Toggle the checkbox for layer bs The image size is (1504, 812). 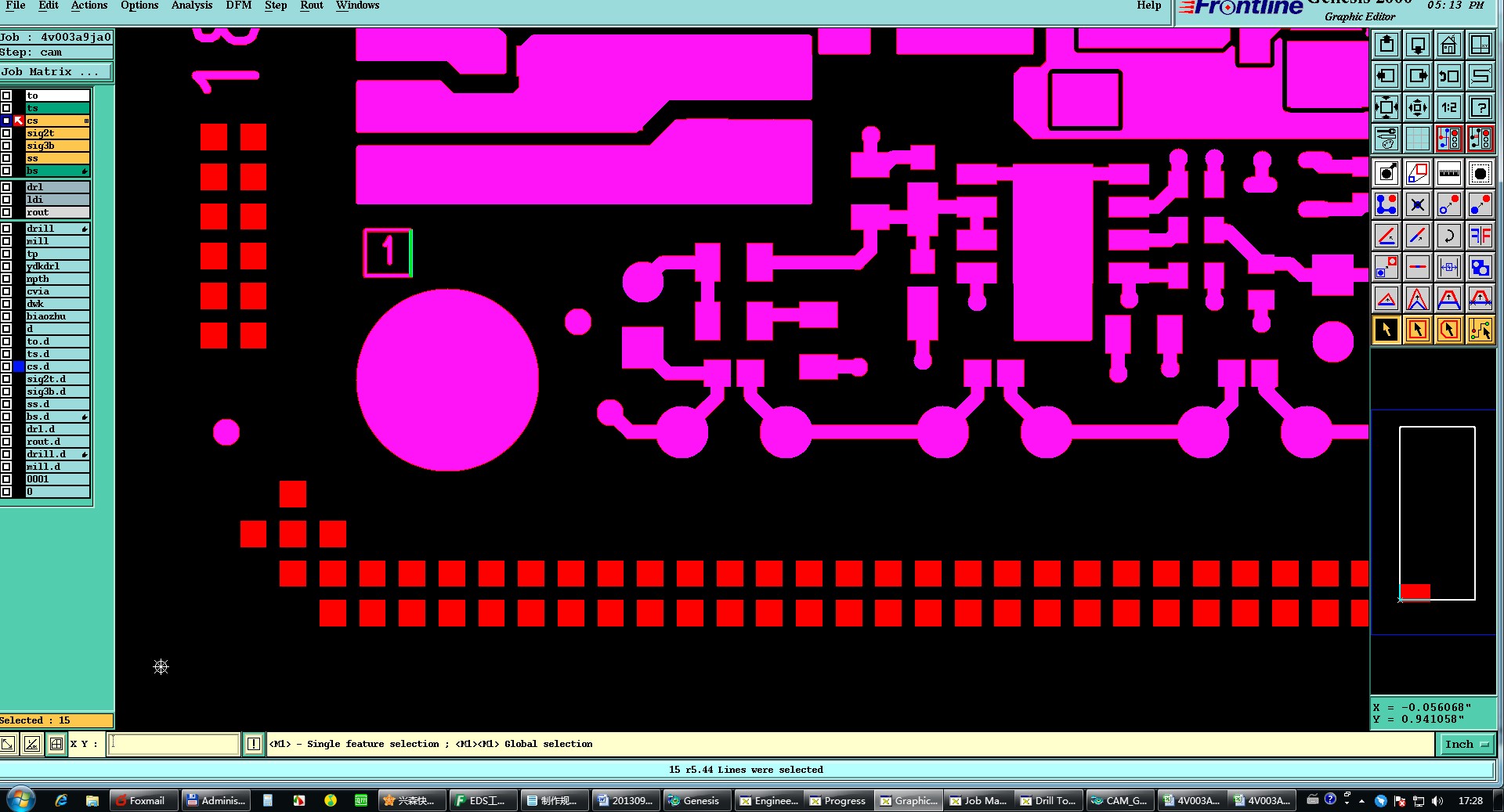pos(6,171)
